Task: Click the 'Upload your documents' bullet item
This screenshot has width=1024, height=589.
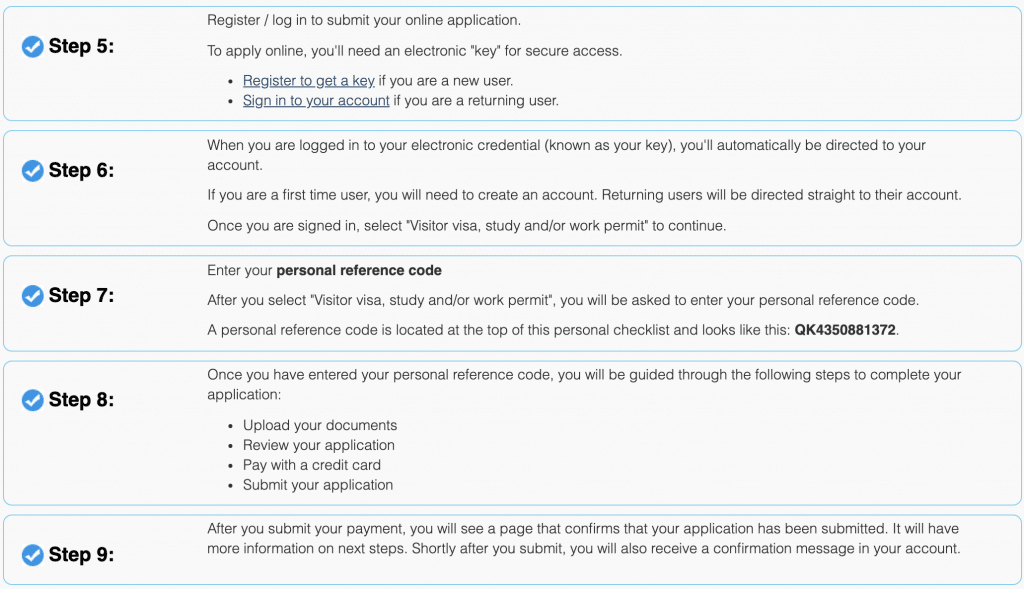Action: [320, 425]
